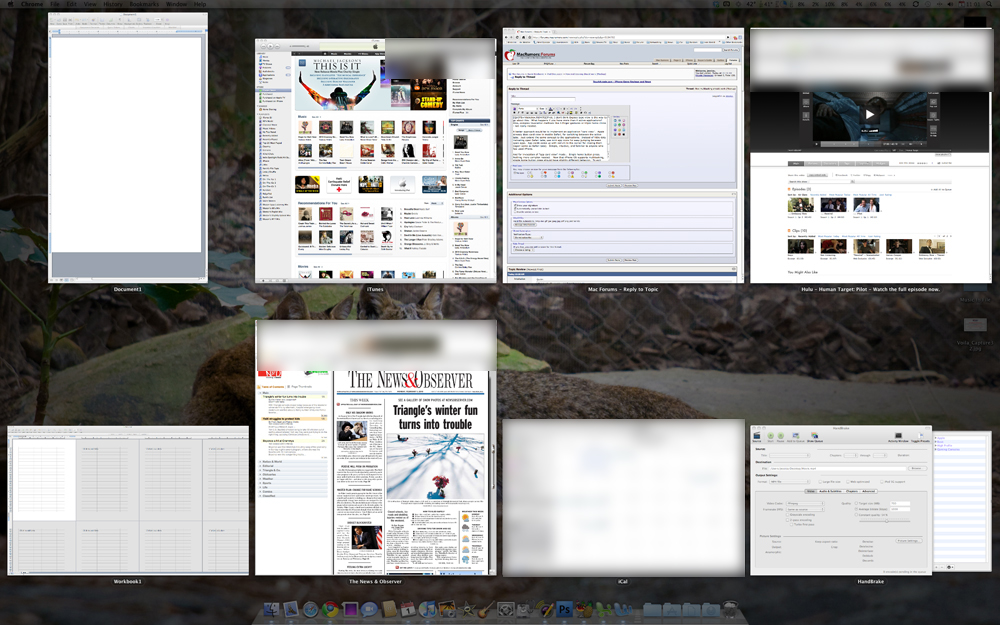The width and height of the screenshot is (1000, 625).
Task: Open iPhoto from the Dock
Action: tap(447, 609)
